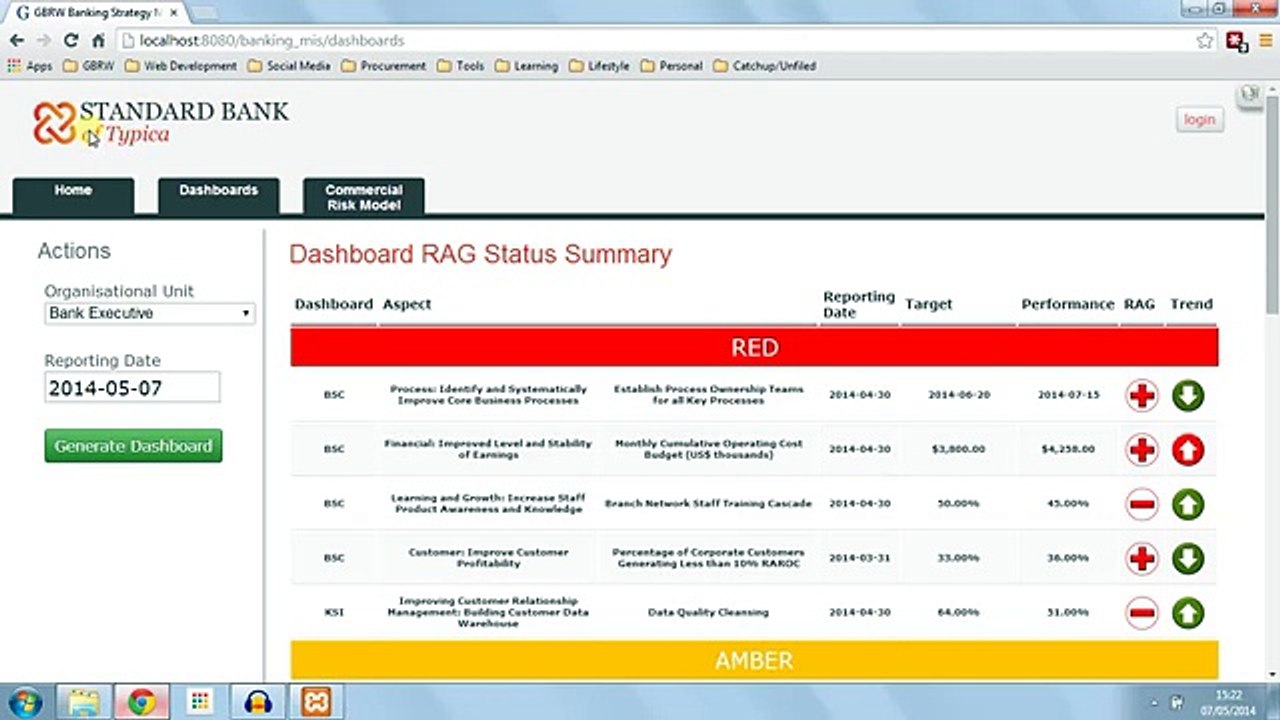
Task: Click the Aspect column header
Action: point(406,304)
